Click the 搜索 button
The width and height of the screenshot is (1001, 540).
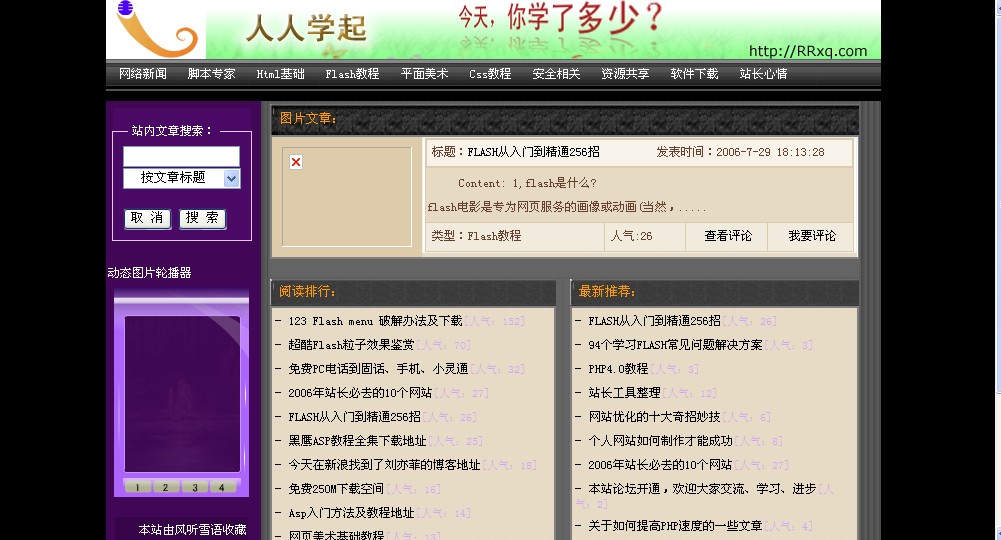tap(202, 218)
